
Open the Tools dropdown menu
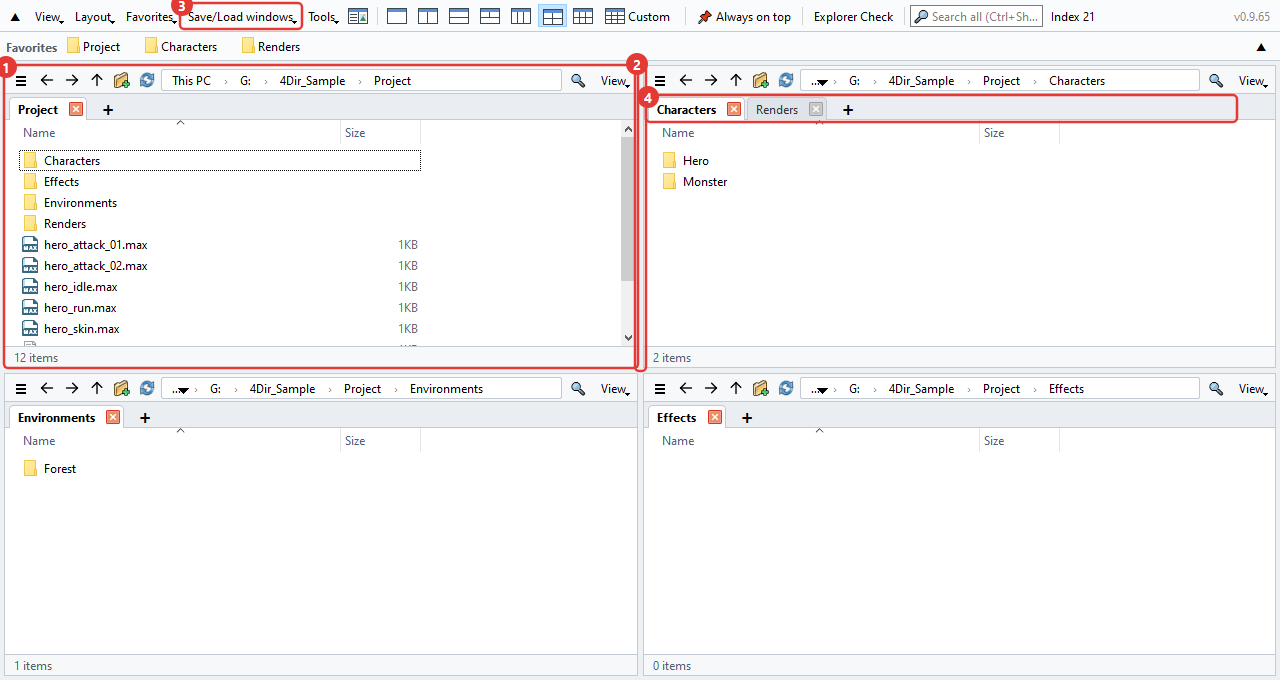click(323, 17)
